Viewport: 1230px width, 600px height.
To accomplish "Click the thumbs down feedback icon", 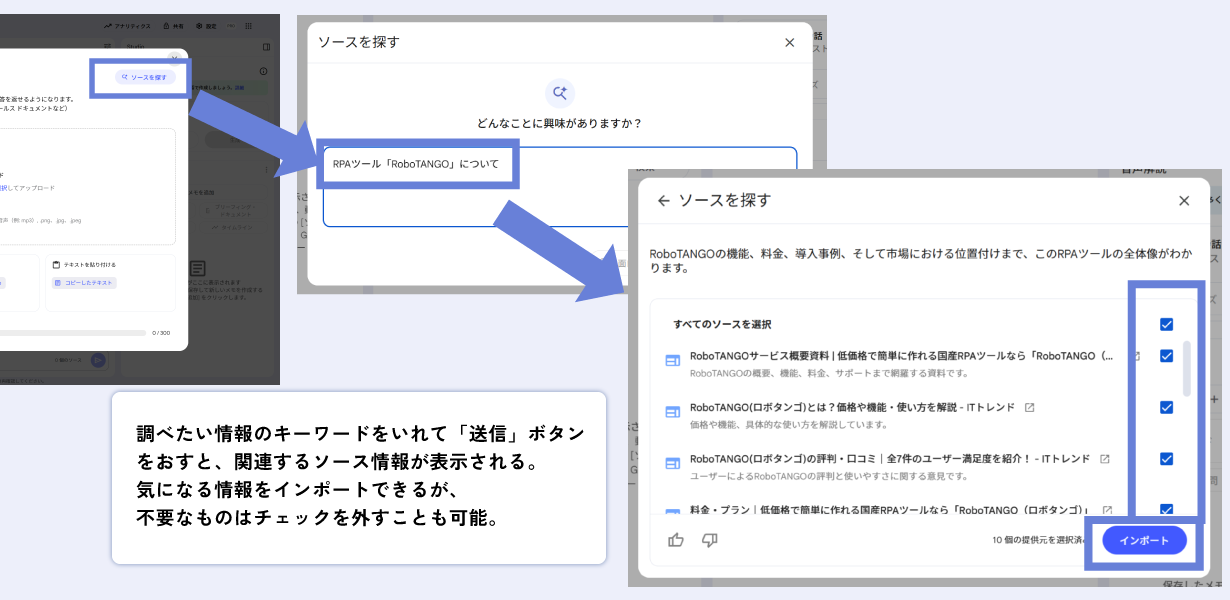I will point(710,540).
